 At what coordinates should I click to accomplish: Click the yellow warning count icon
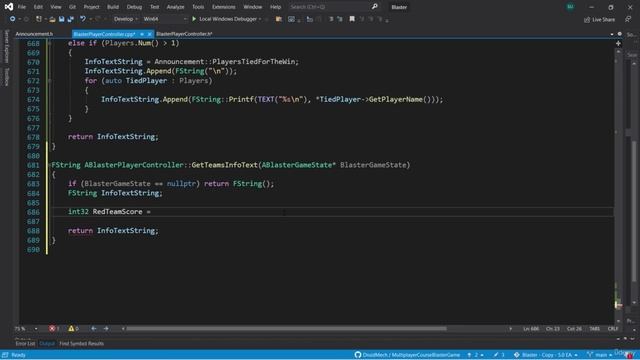point(71,329)
